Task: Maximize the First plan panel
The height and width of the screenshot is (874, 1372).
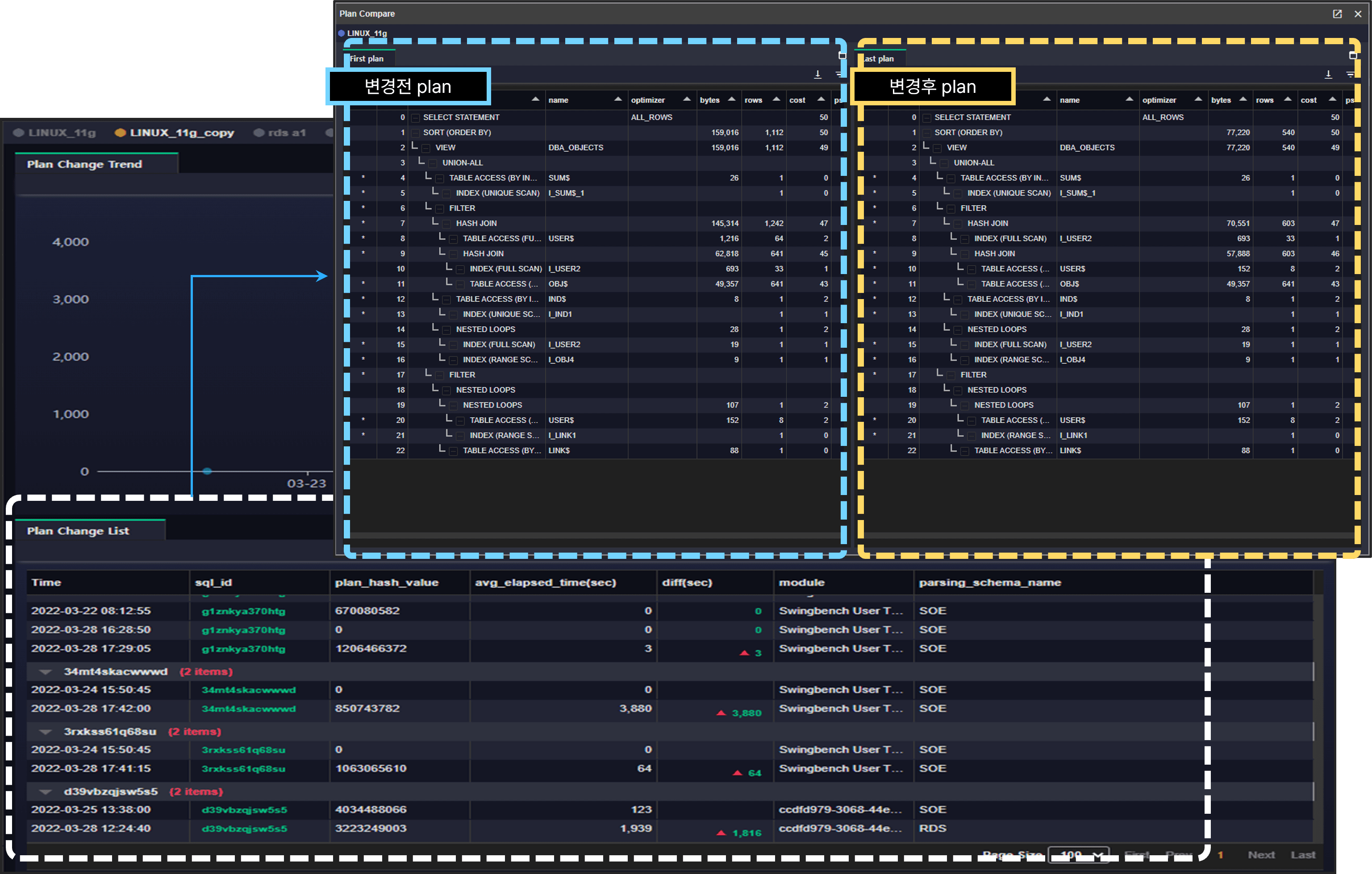Action: (x=842, y=56)
